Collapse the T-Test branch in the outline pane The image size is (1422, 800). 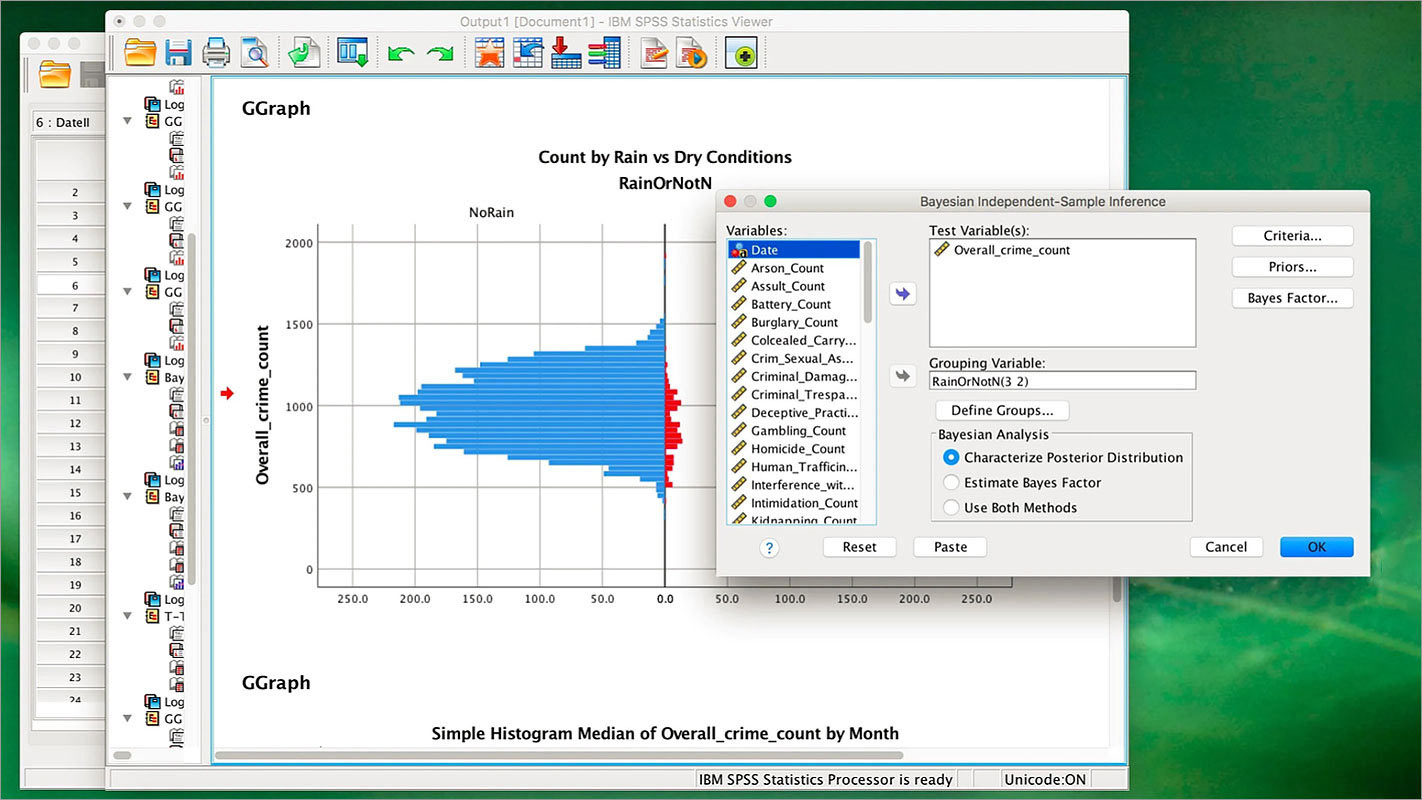pyautogui.click(x=127, y=616)
